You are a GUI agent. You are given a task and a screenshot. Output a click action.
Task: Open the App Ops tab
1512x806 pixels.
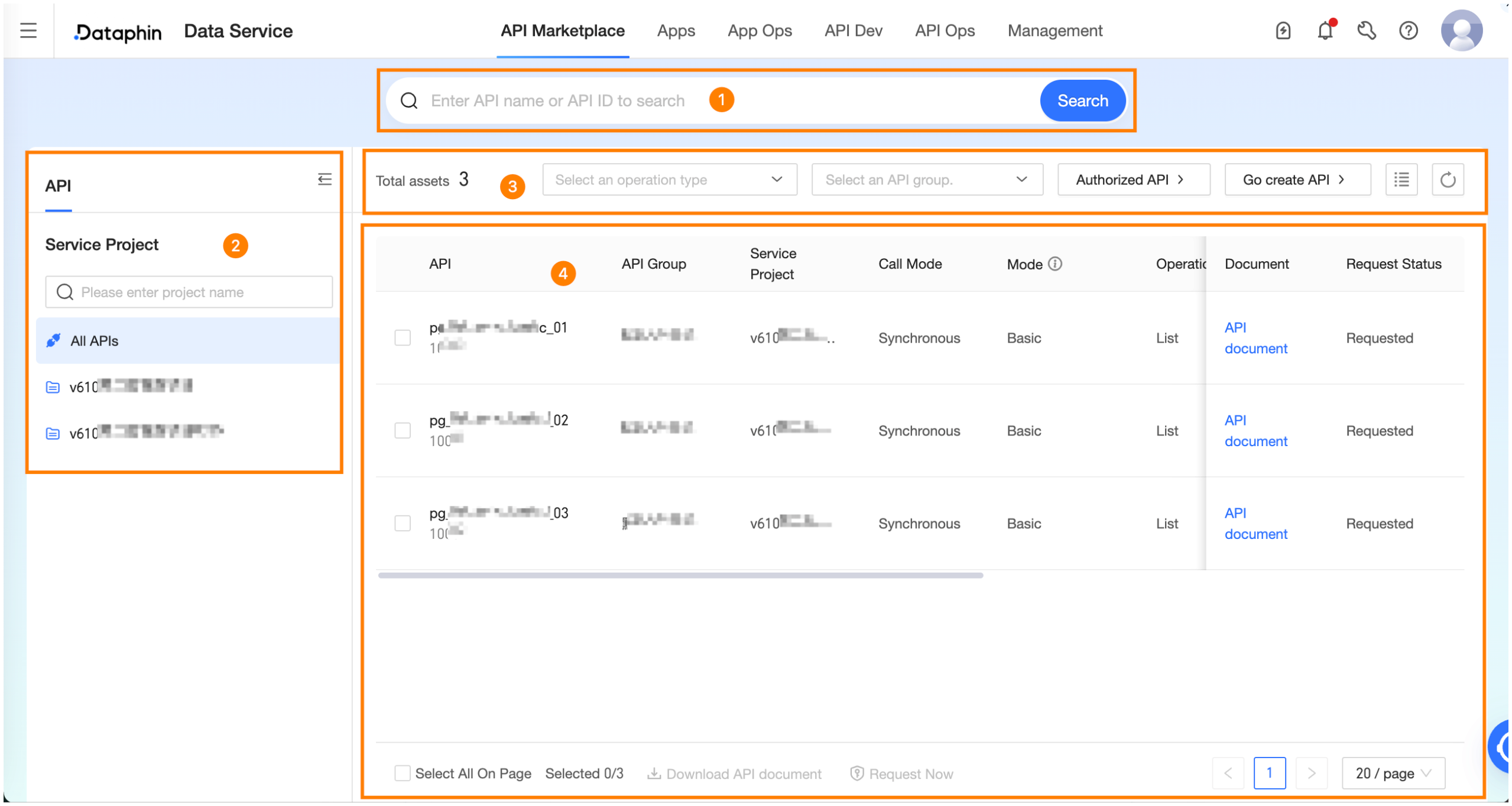[760, 31]
